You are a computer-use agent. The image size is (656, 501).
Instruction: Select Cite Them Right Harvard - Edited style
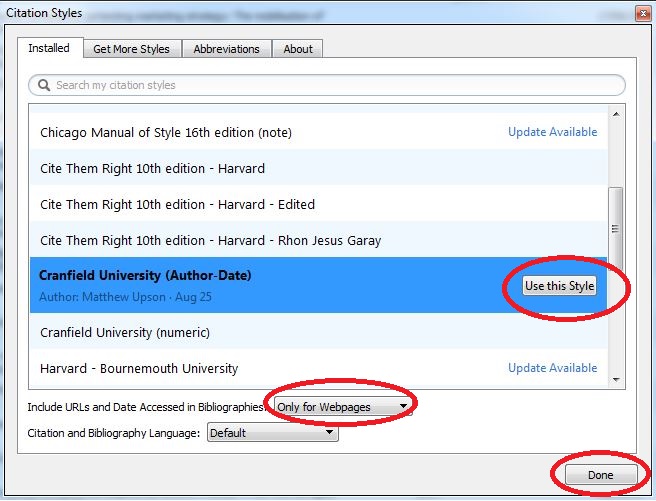pyautogui.click(x=177, y=204)
